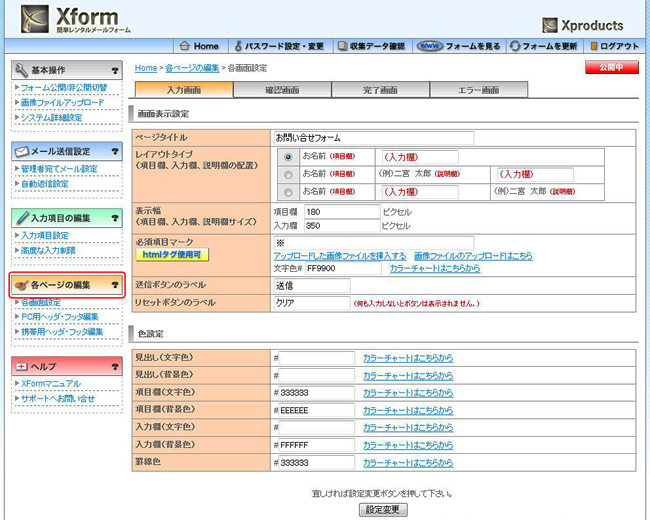
Task: Click the 項目欄(文字色) field showing 333333
Action: pos(317,393)
